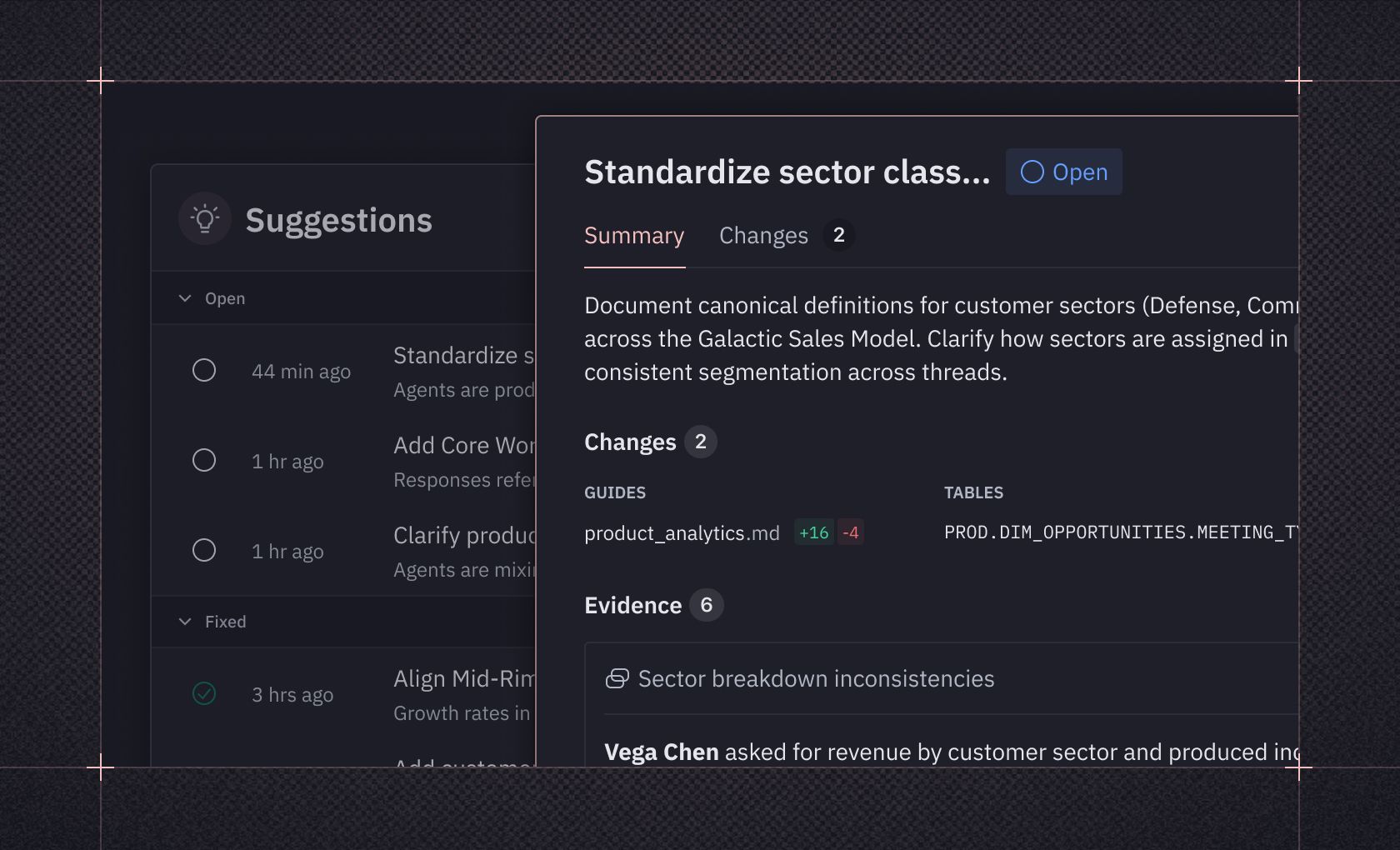Toggle the status circle for Add Core Work suggestion

(204, 460)
